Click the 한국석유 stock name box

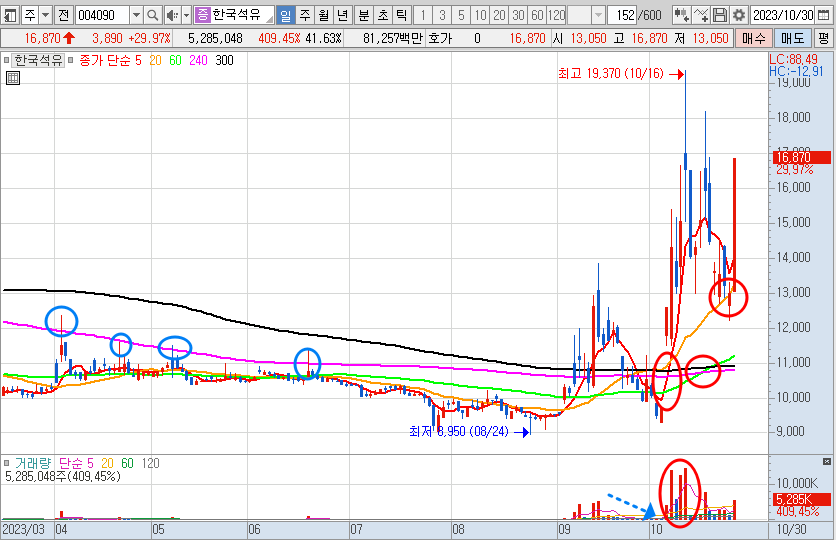[x=242, y=15]
